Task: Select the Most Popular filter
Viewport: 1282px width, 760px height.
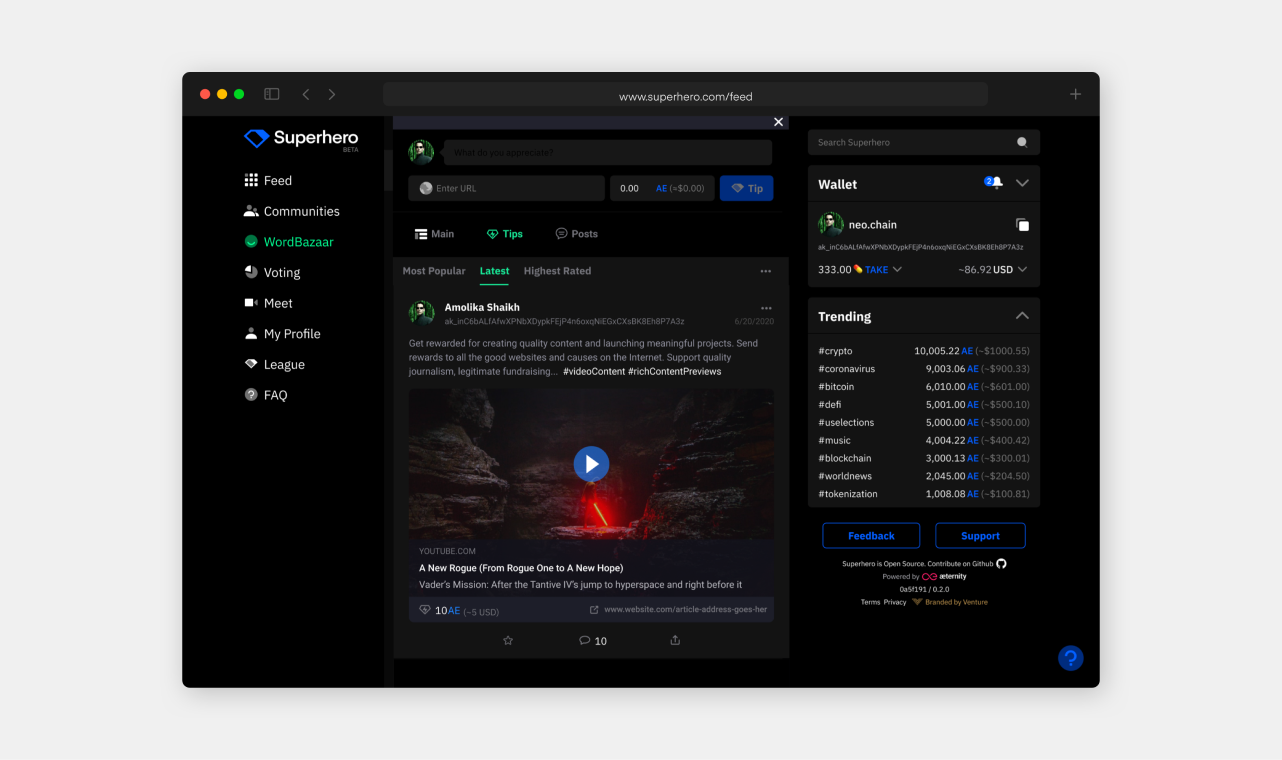Action: [x=433, y=271]
